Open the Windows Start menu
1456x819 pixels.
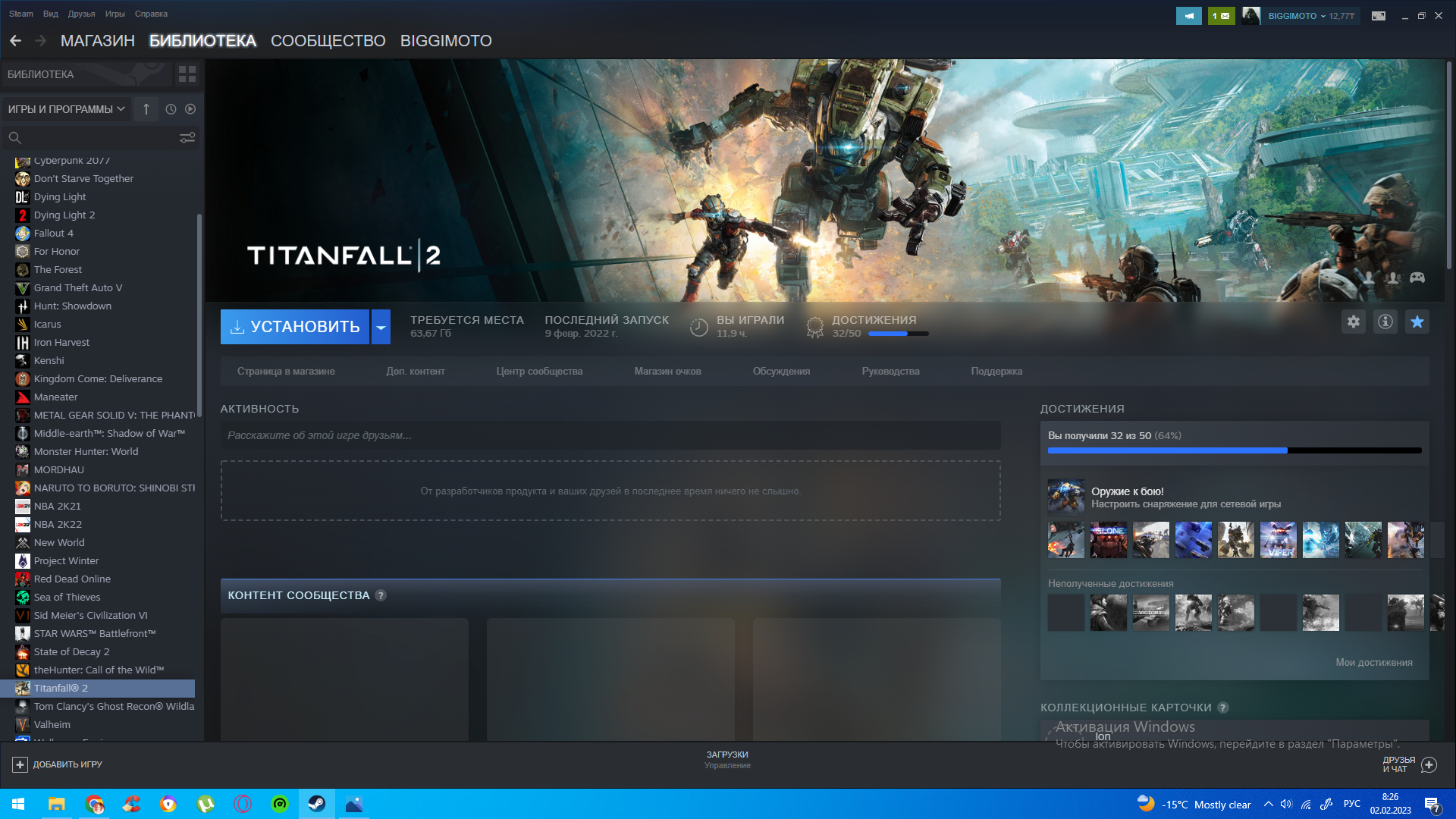click(x=18, y=804)
